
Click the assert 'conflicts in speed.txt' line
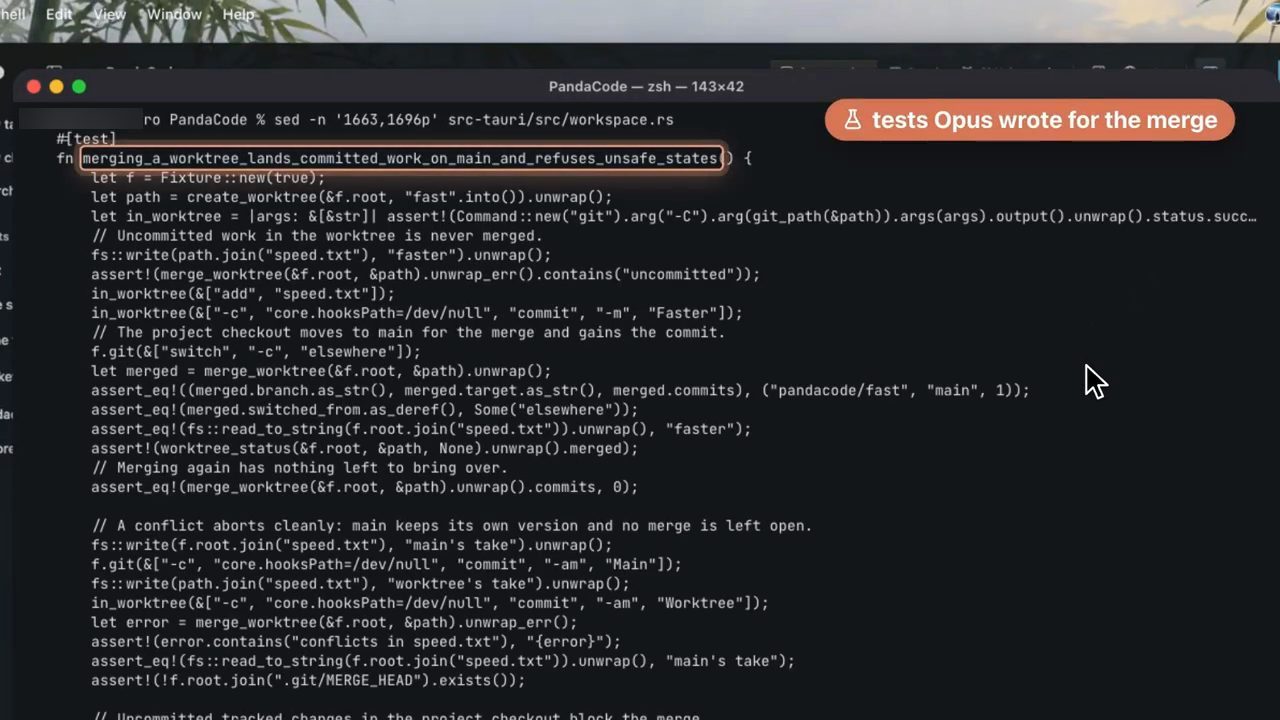[x=355, y=642]
